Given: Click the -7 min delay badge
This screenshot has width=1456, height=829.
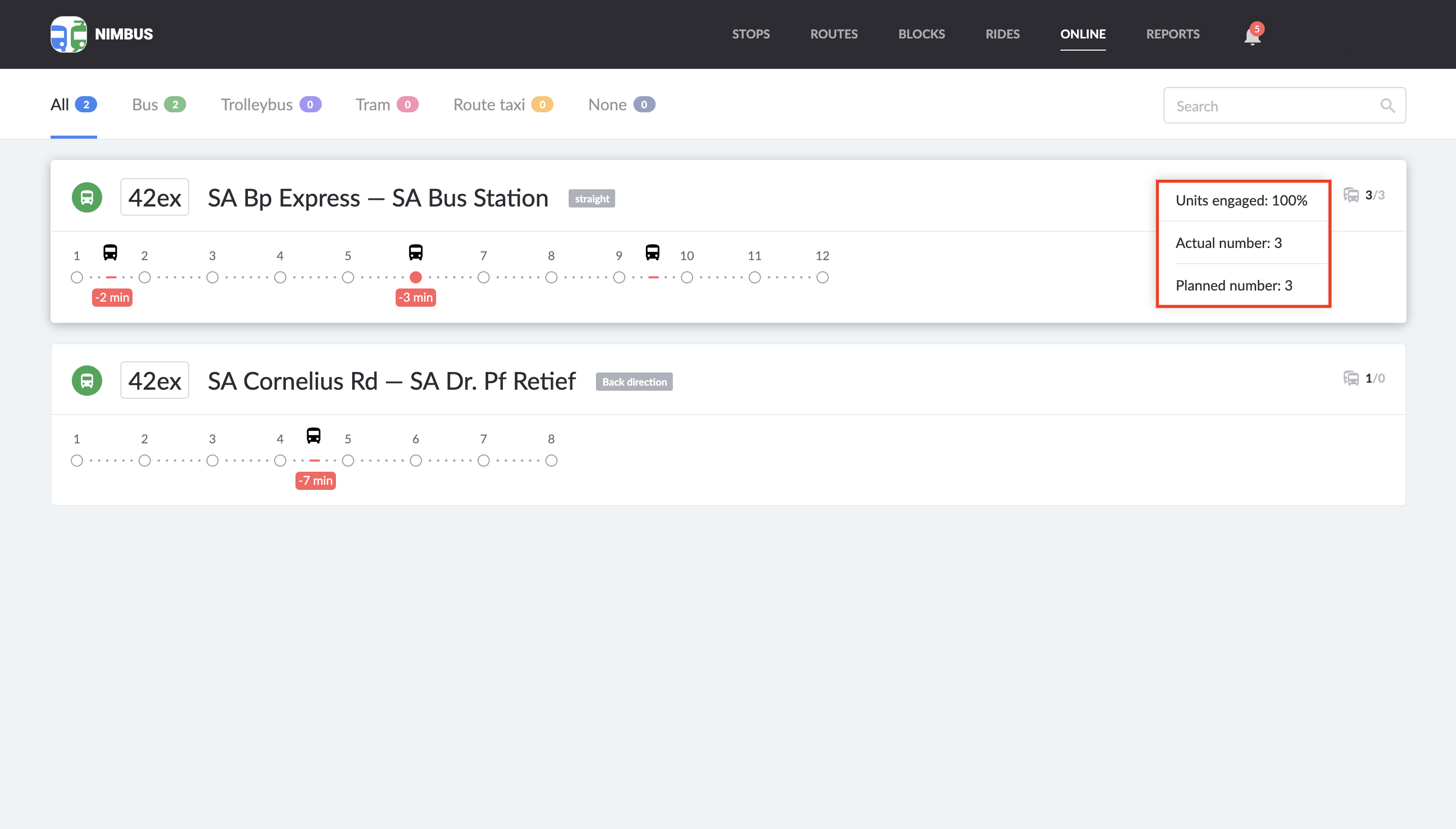Looking at the screenshot, I should (x=315, y=481).
